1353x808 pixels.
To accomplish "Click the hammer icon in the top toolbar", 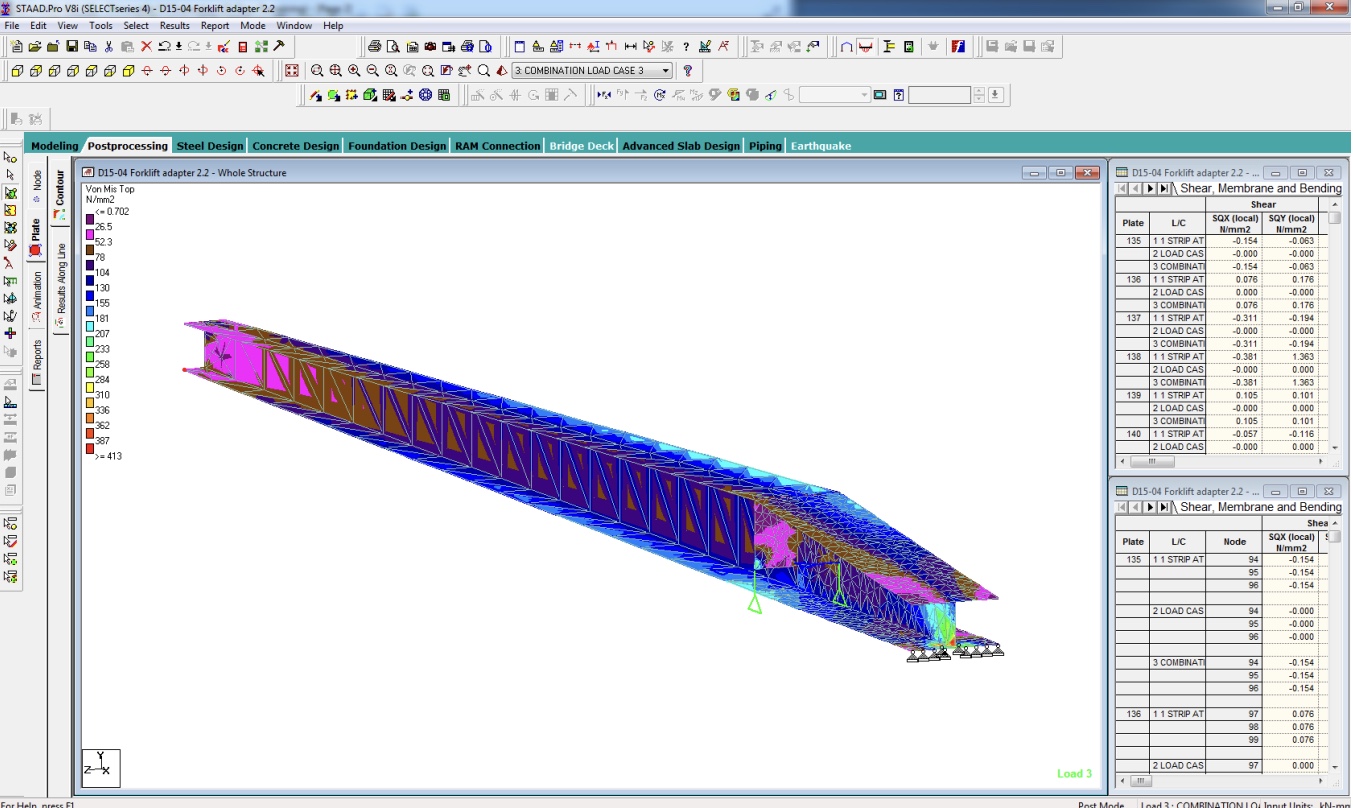I will [x=279, y=46].
